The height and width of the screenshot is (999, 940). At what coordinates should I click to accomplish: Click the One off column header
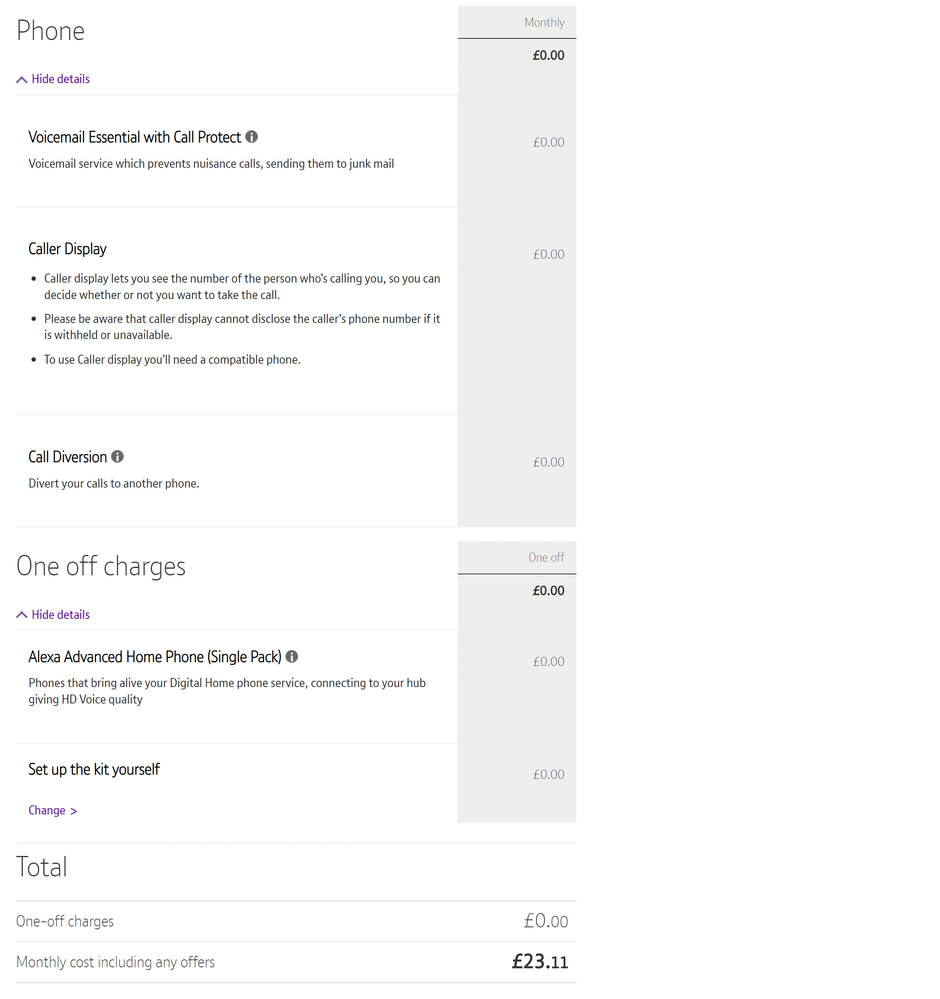point(546,557)
